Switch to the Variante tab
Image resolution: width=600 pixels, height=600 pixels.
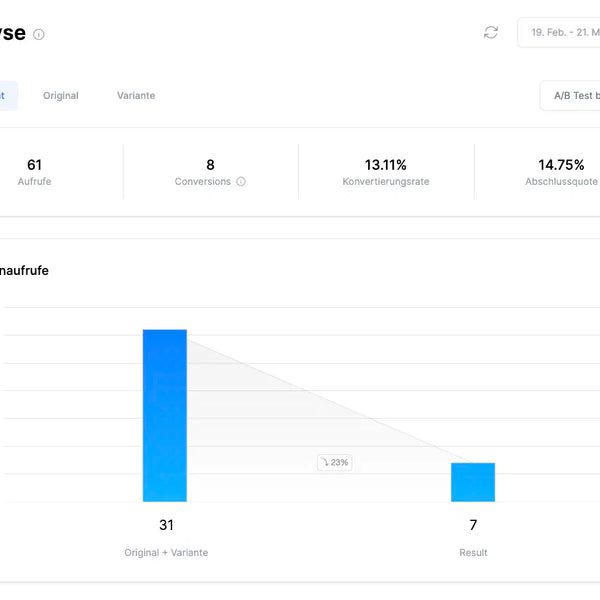point(136,96)
